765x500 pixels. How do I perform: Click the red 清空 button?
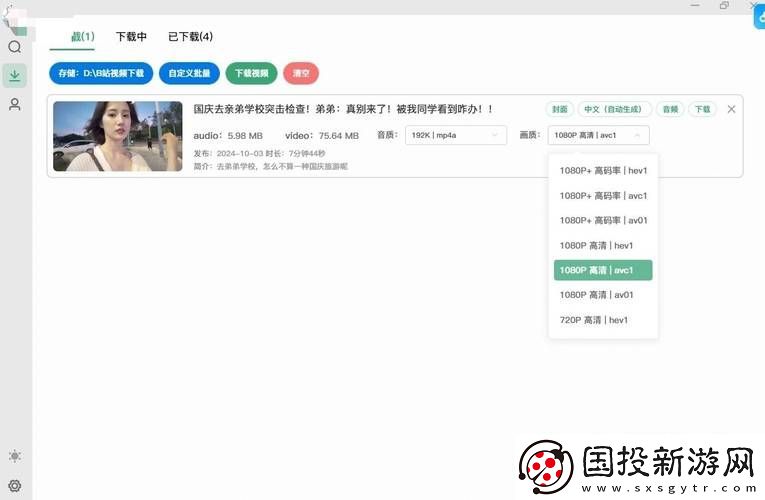(x=301, y=73)
